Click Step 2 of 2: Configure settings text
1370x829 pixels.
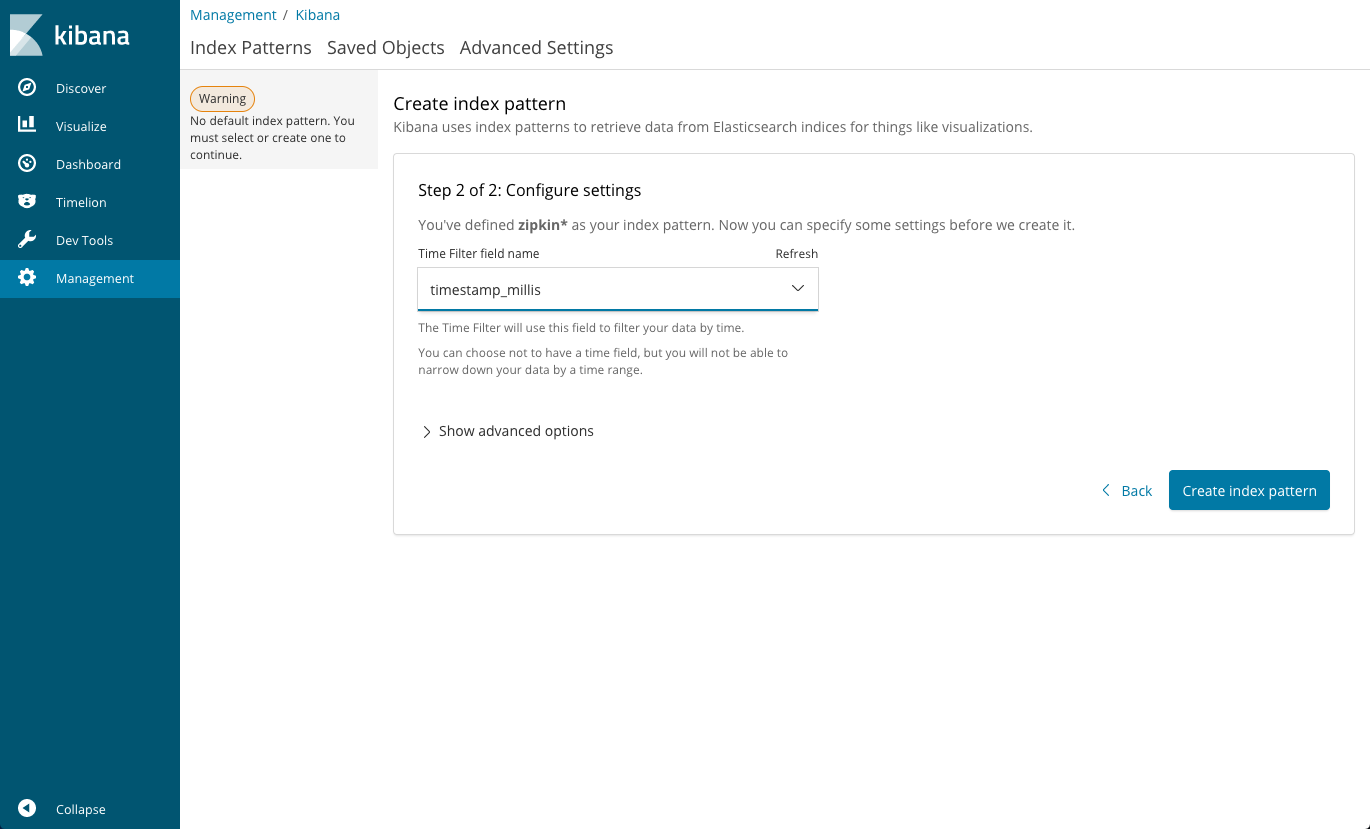click(x=530, y=190)
